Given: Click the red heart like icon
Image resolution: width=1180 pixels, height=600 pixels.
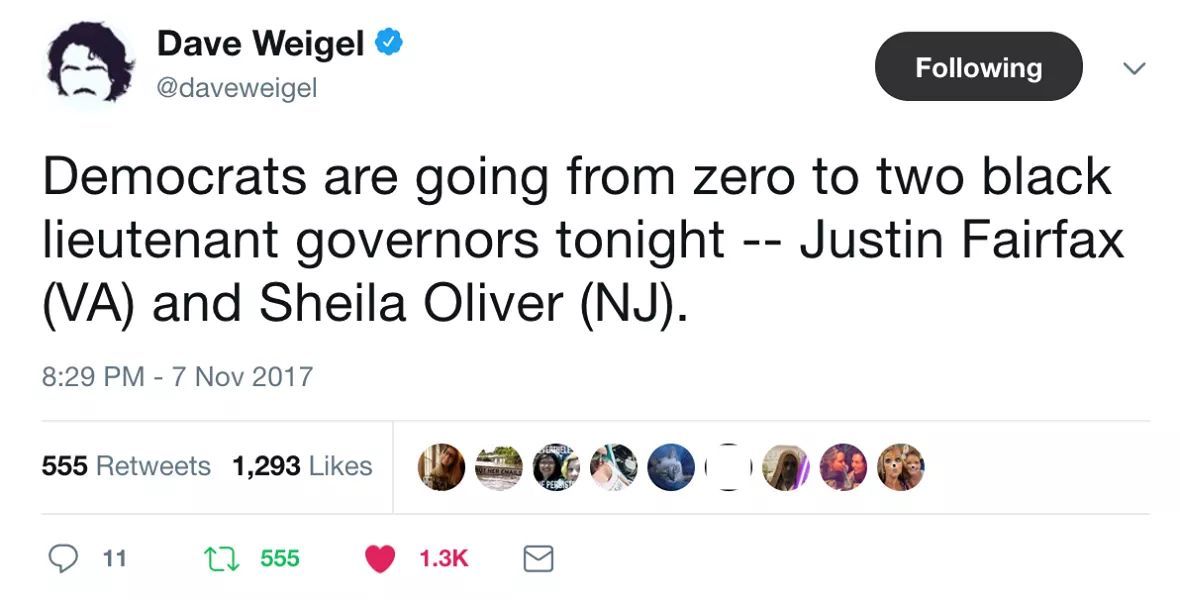Looking at the screenshot, I should 380,559.
